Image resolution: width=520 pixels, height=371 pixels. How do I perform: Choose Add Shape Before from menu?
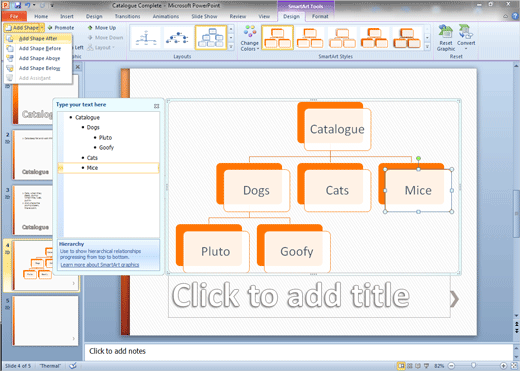click(x=38, y=48)
